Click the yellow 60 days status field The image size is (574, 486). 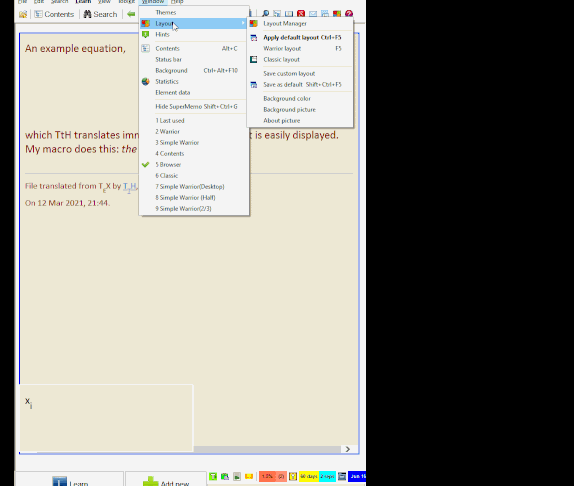(x=309, y=476)
